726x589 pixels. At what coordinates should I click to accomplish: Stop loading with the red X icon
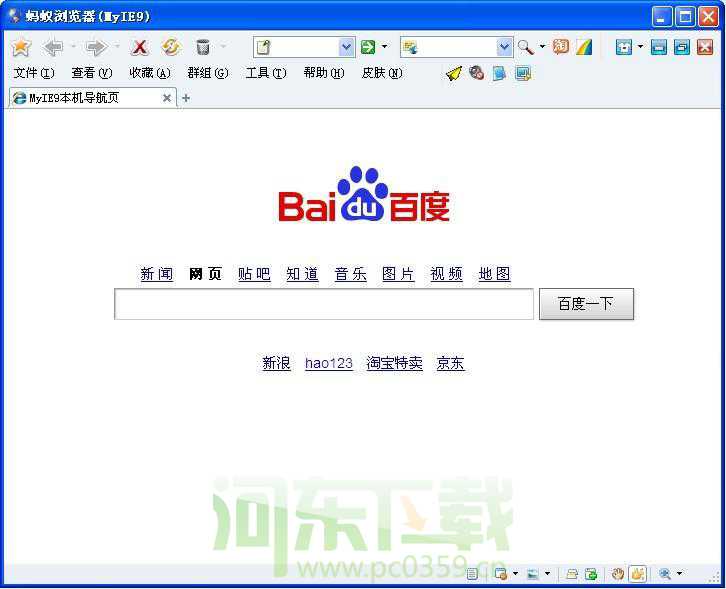tap(140, 47)
